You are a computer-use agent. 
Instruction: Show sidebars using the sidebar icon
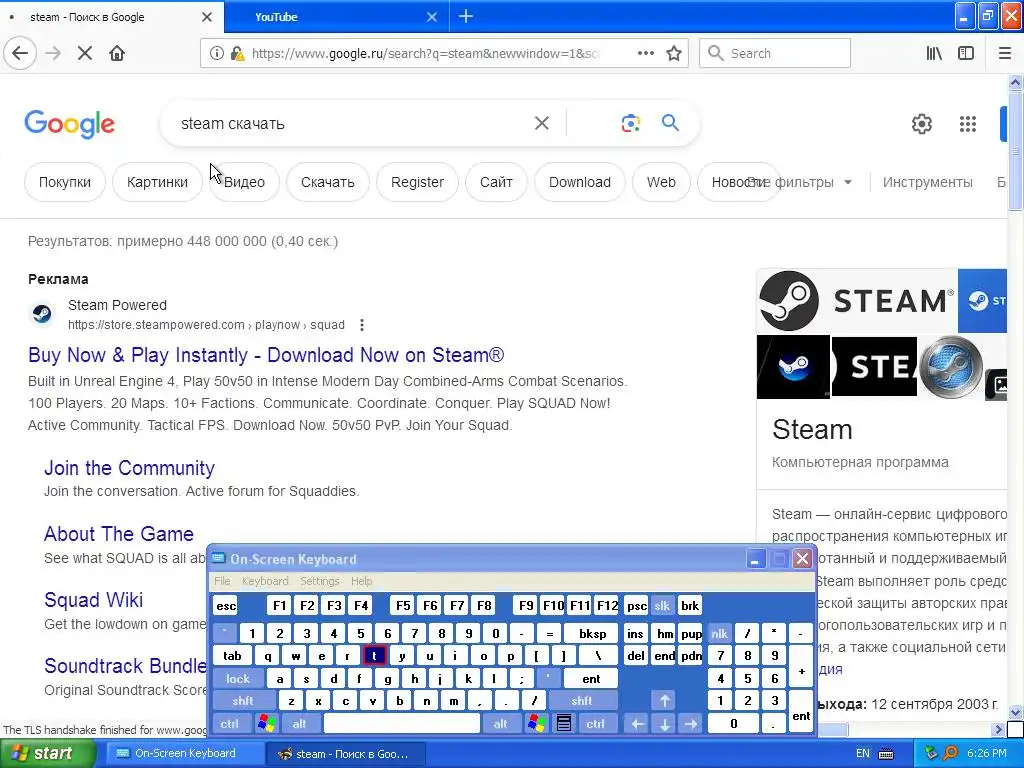[x=966, y=53]
